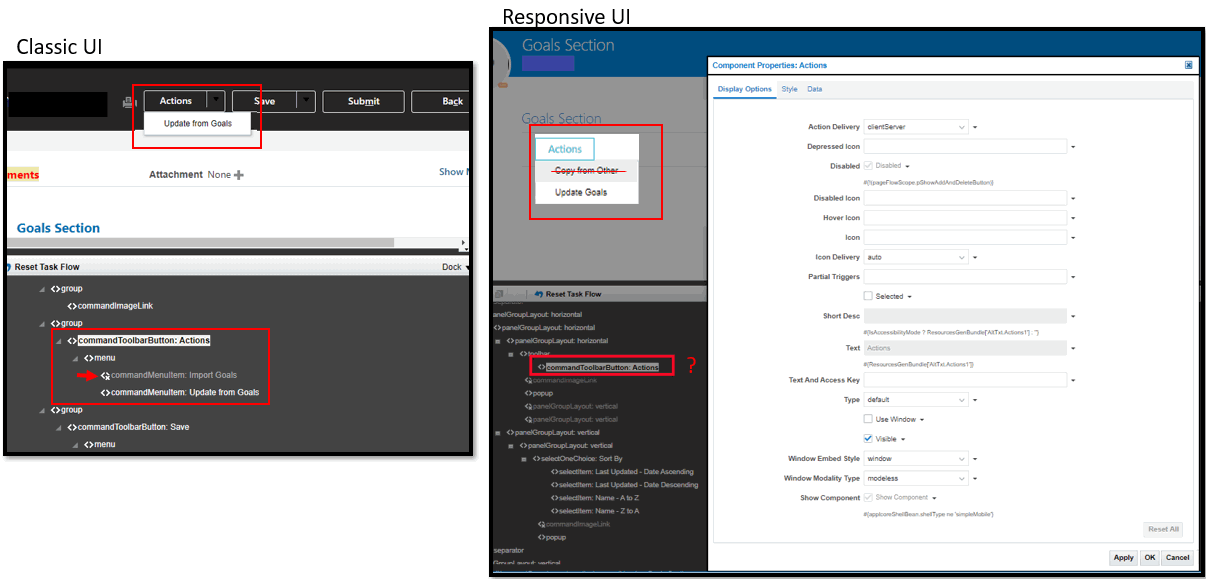The height and width of the screenshot is (579, 1206).
Task: Open the Window Modality Type combo box
Action: tap(917, 478)
